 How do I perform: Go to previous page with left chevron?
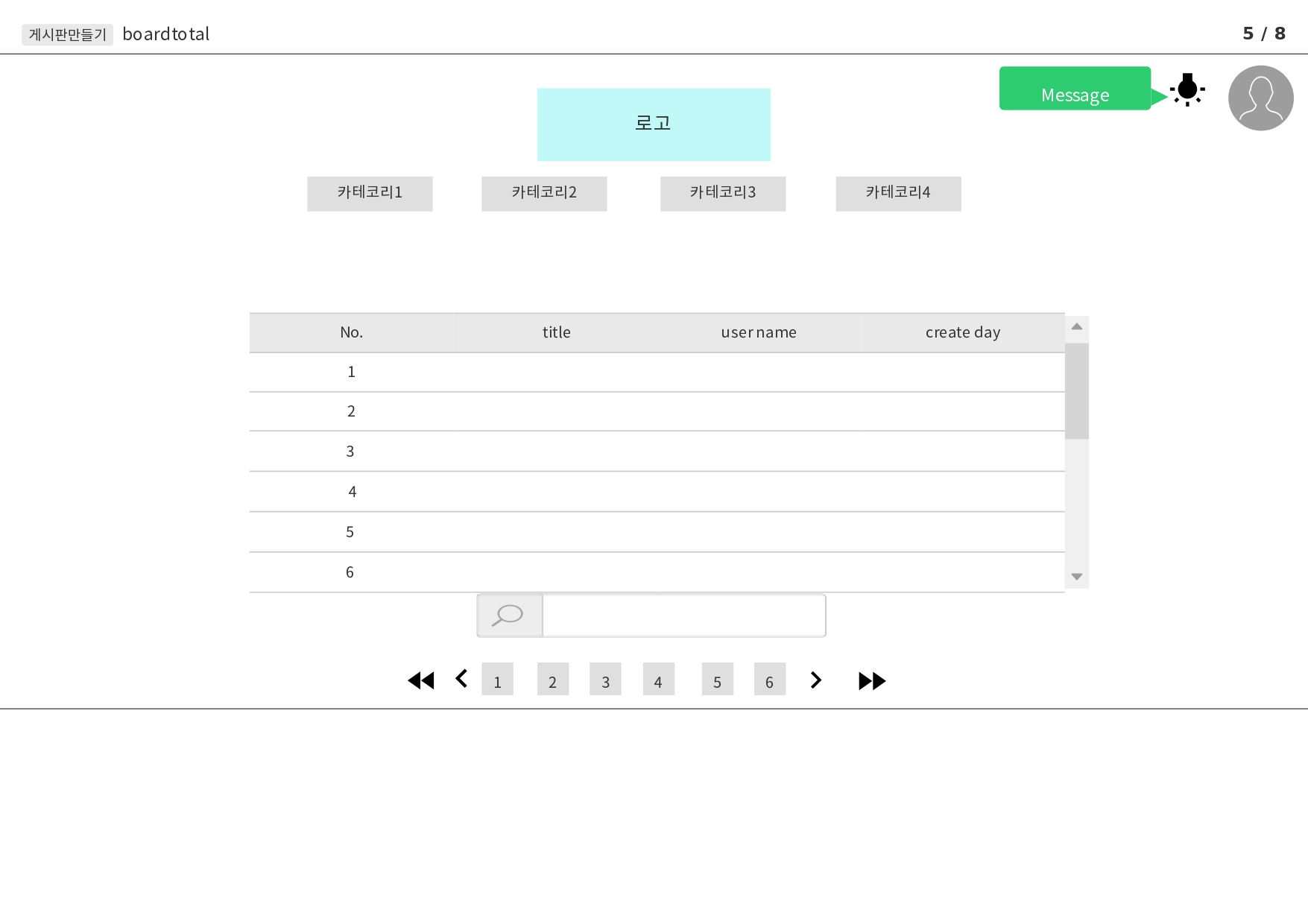pos(461,680)
